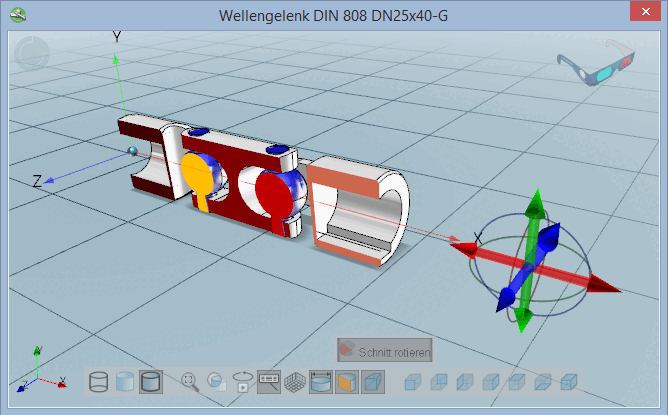Enable the 3D anaglyph glasses mode
668x415 pixels.
596,62
